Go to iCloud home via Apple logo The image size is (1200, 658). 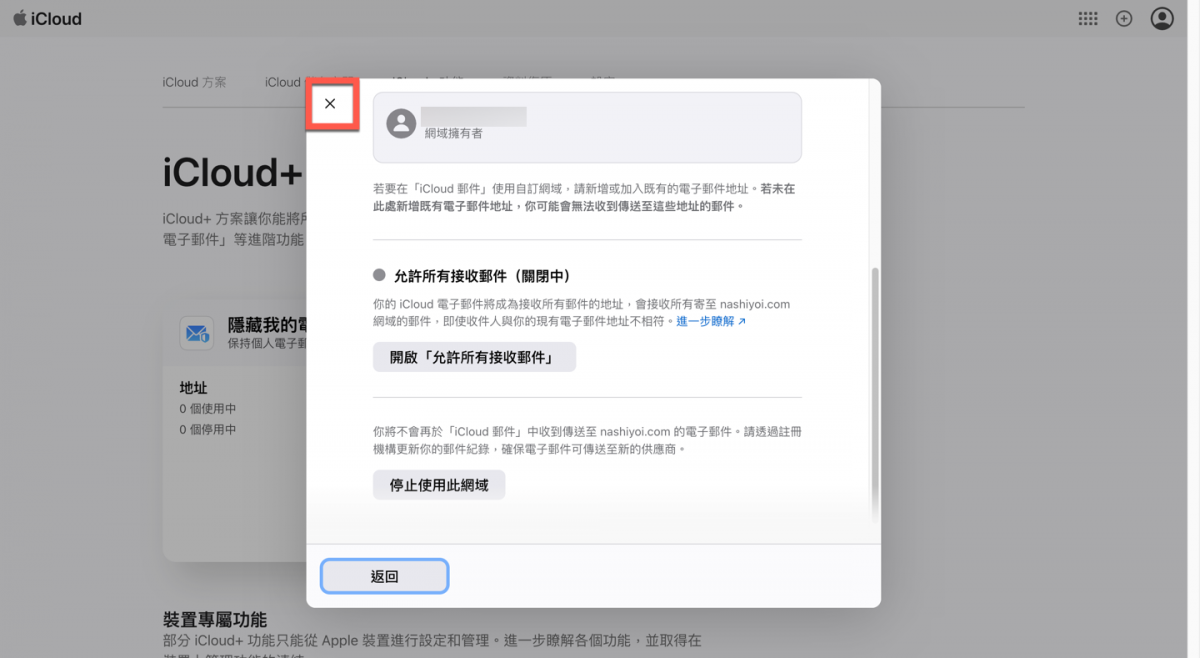[x=47, y=19]
